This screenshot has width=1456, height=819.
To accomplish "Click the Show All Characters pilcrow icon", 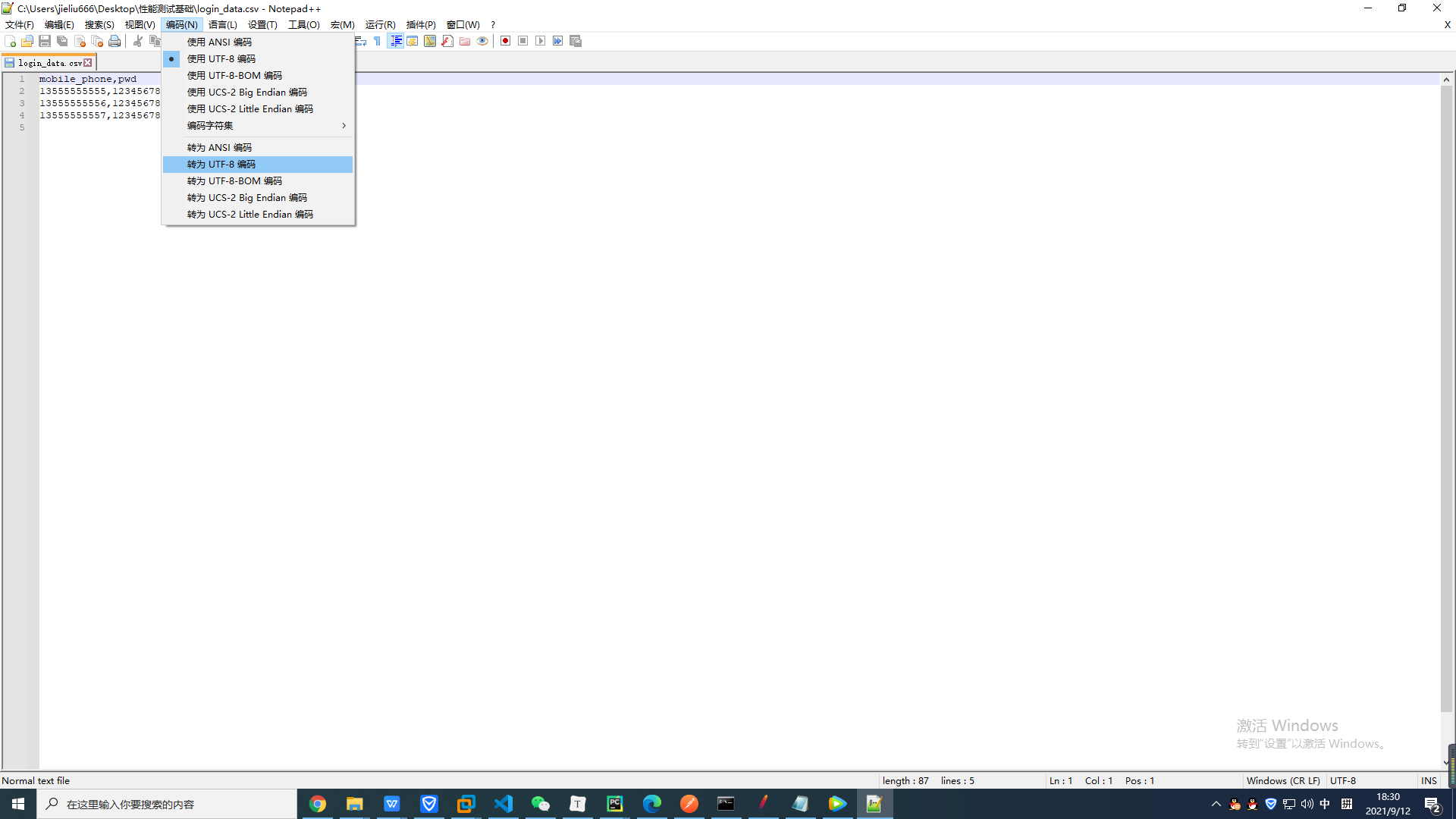I will pyautogui.click(x=378, y=41).
